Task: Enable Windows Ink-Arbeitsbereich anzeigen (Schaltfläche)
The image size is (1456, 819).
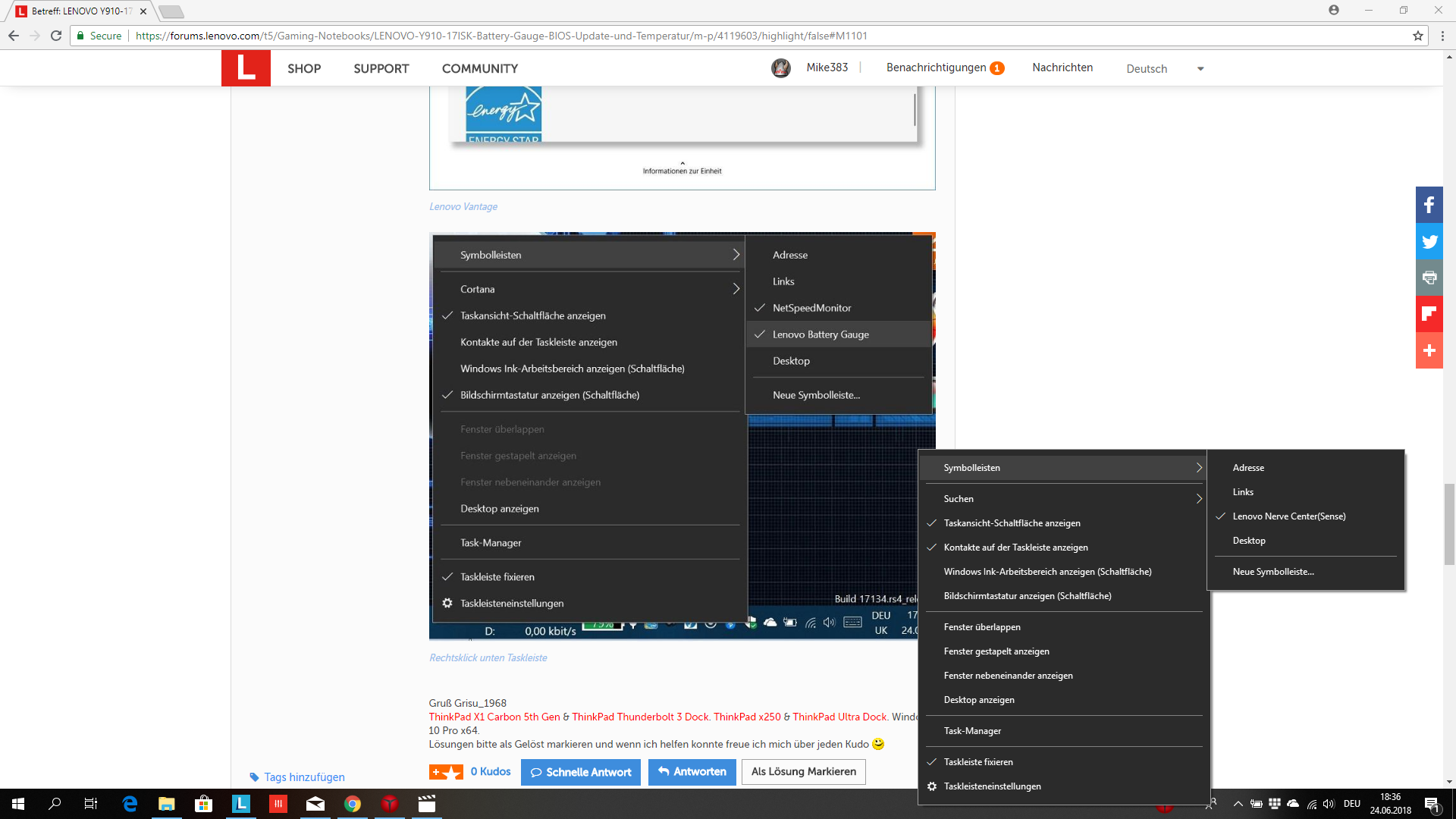Action: click(1062, 572)
